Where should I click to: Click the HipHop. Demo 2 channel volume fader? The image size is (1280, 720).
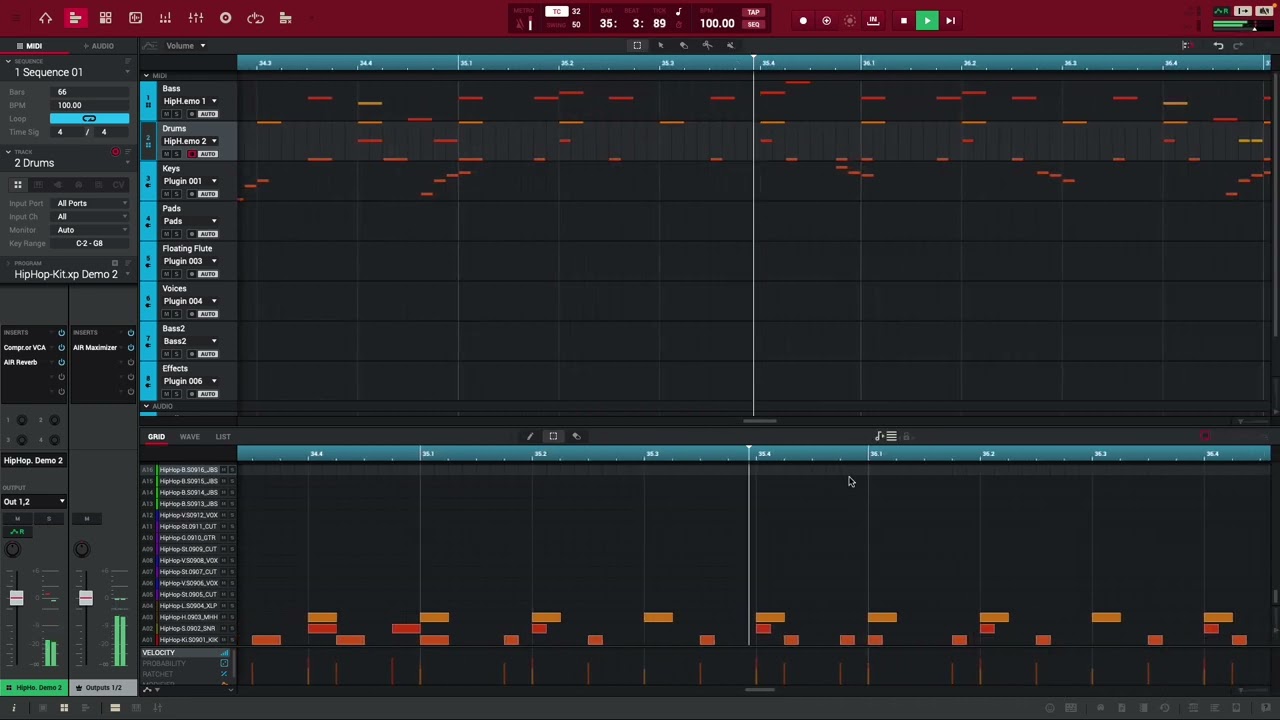click(16, 598)
